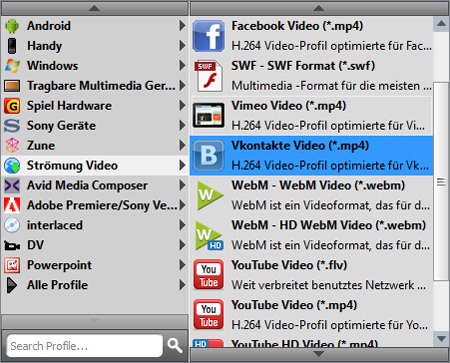The image size is (450, 363).
Task: Choose SWF - SWF Format (*.swf) profile
Action: pos(312,76)
